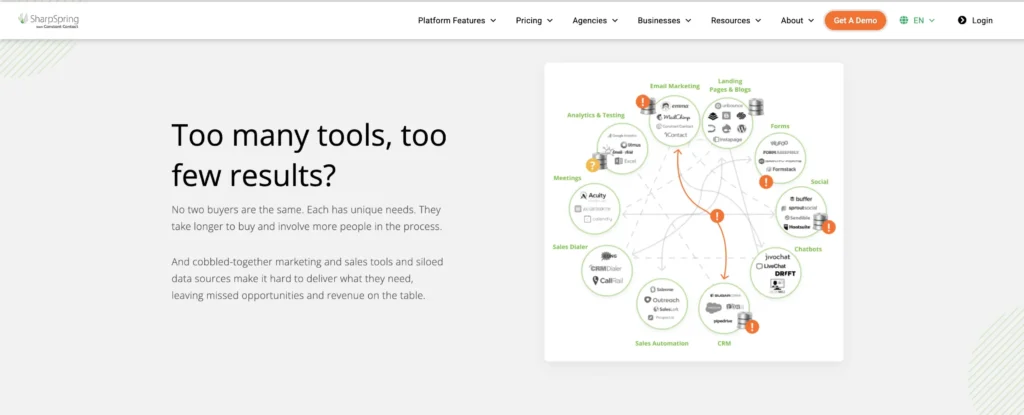Click the tools diagram image card
1024x415 pixels.
point(694,212)
